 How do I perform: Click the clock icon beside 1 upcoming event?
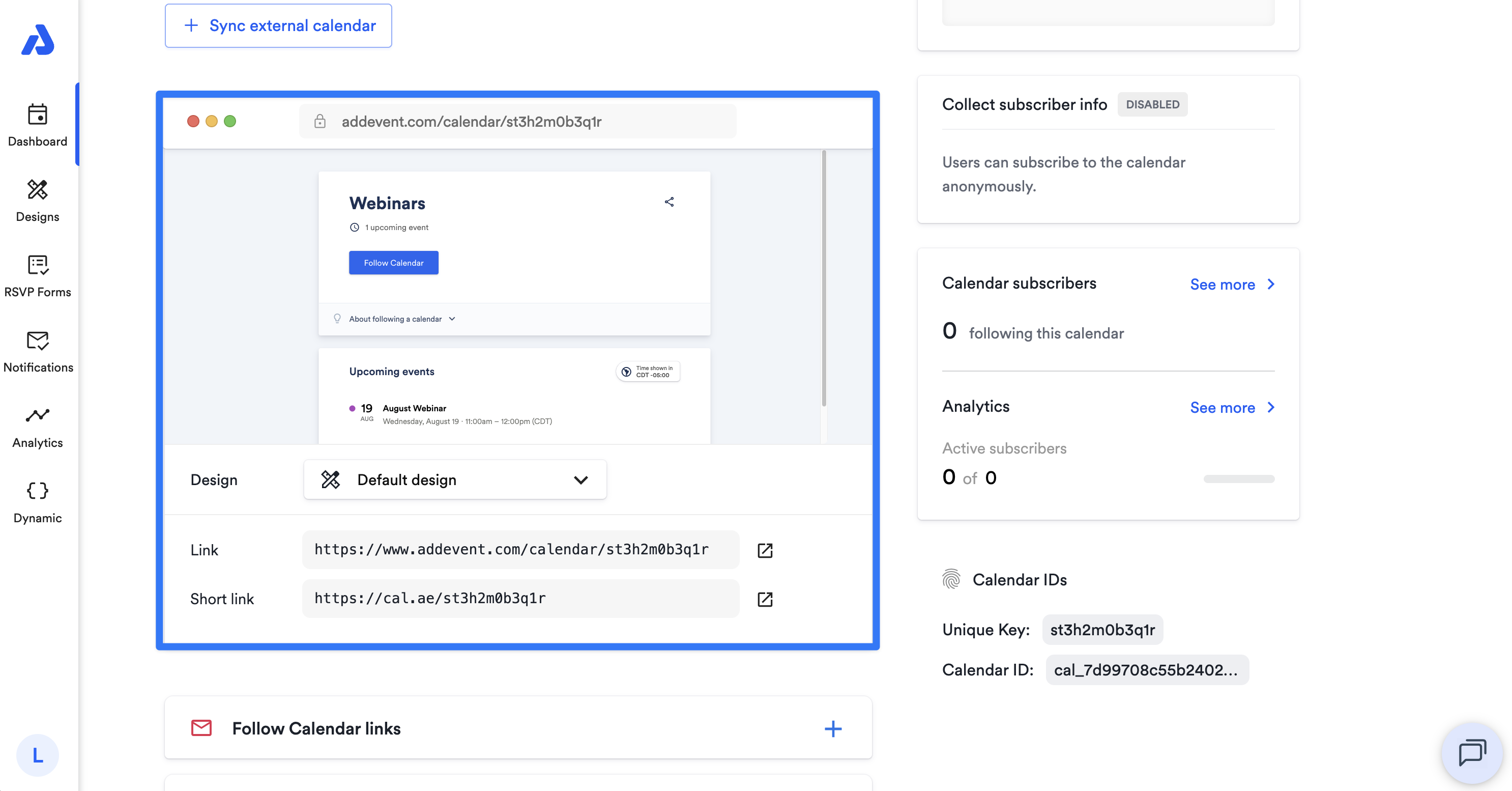pos(355,227)
